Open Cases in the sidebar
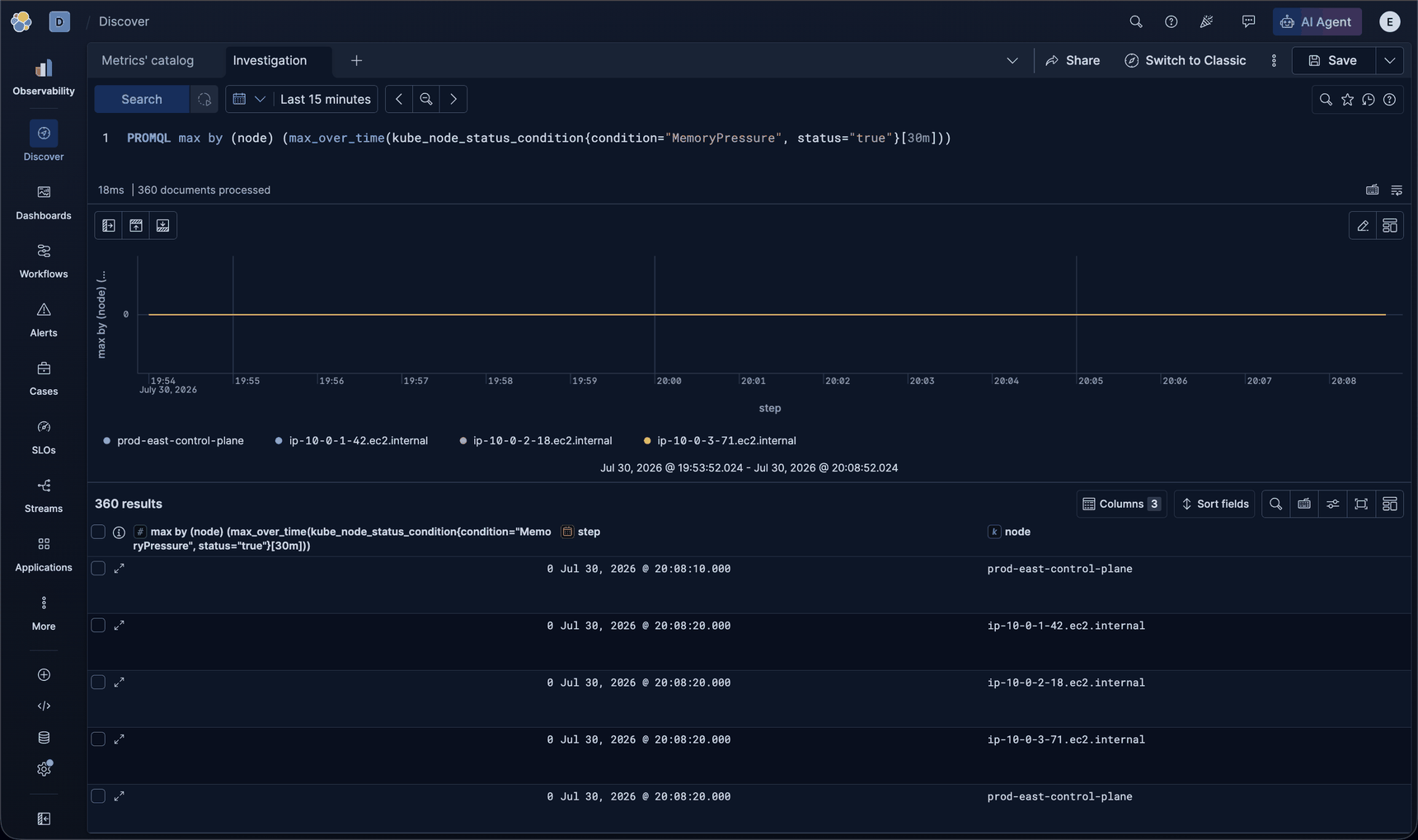The width and height of the screenshot is (1418, 840). coord(44,378)
